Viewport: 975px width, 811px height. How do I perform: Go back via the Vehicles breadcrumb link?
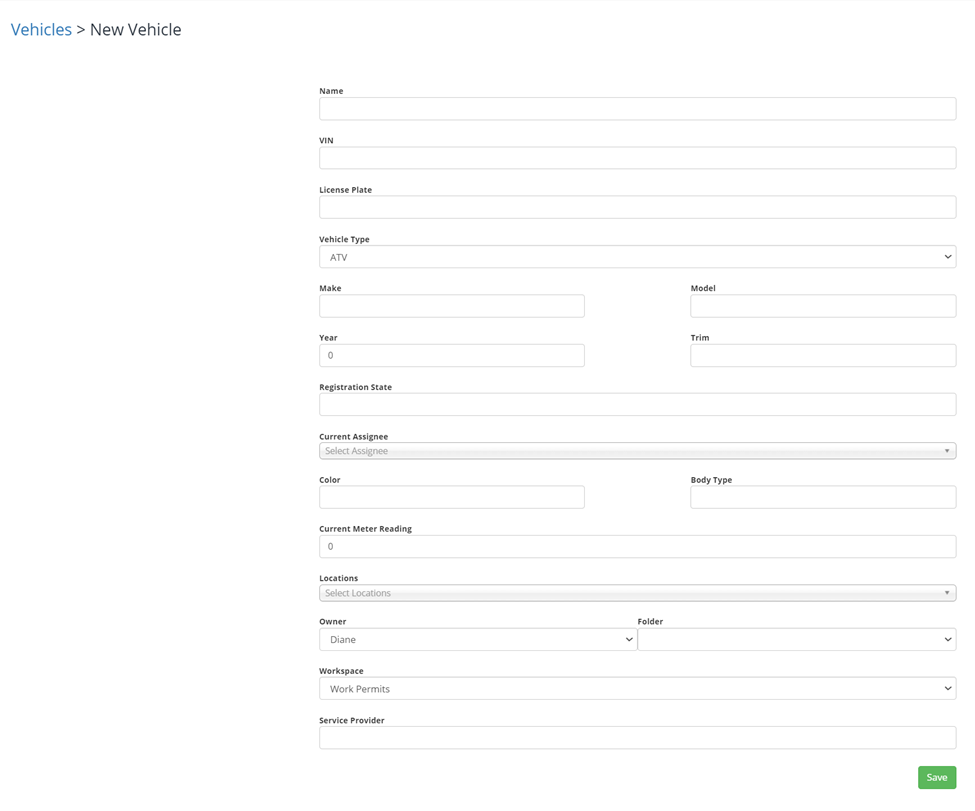click(x=41, y=29)
